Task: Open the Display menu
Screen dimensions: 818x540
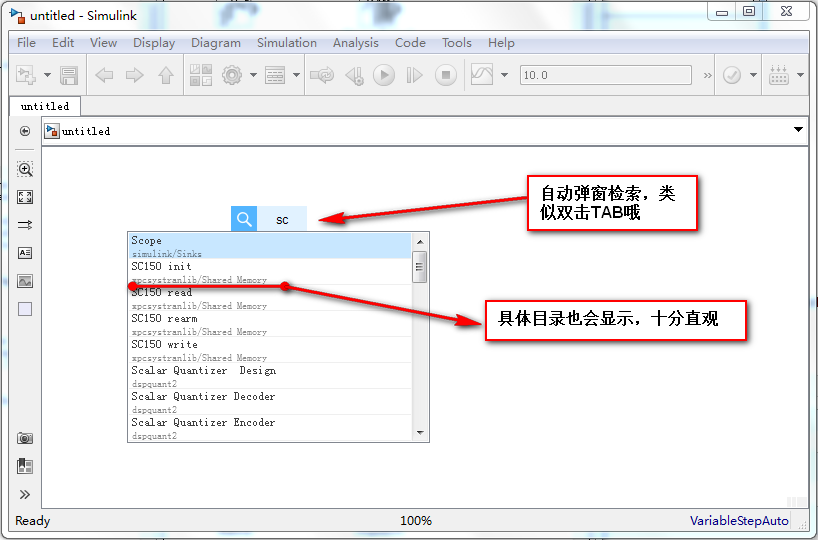Action: pos(154,43)
